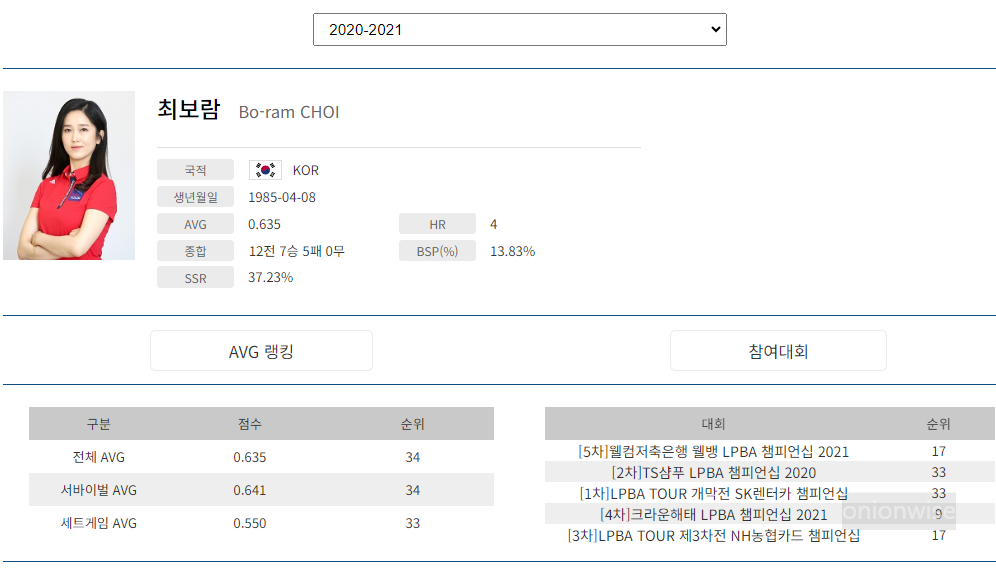Click the 참여대회 tab button

[x=778, y=351]
